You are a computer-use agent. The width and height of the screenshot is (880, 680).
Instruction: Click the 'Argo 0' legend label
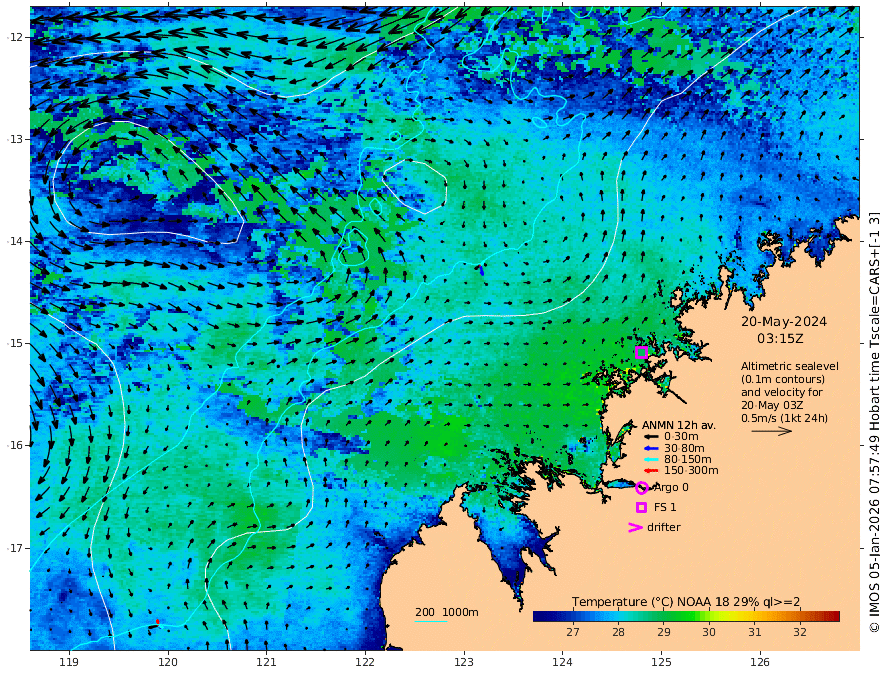point(671,488)
